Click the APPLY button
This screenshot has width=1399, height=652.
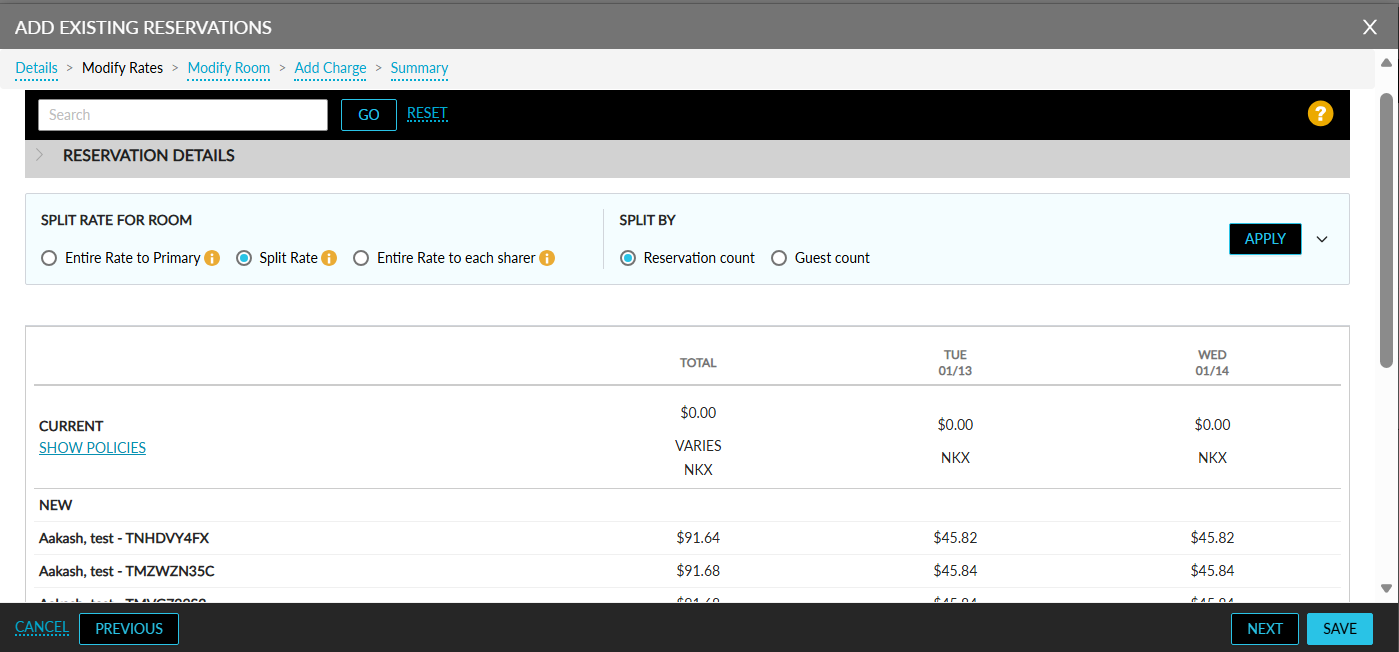1265,239
